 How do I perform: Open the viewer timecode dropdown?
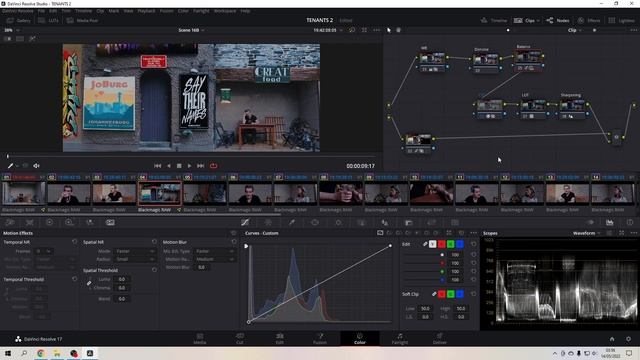(x=328, y=30)
